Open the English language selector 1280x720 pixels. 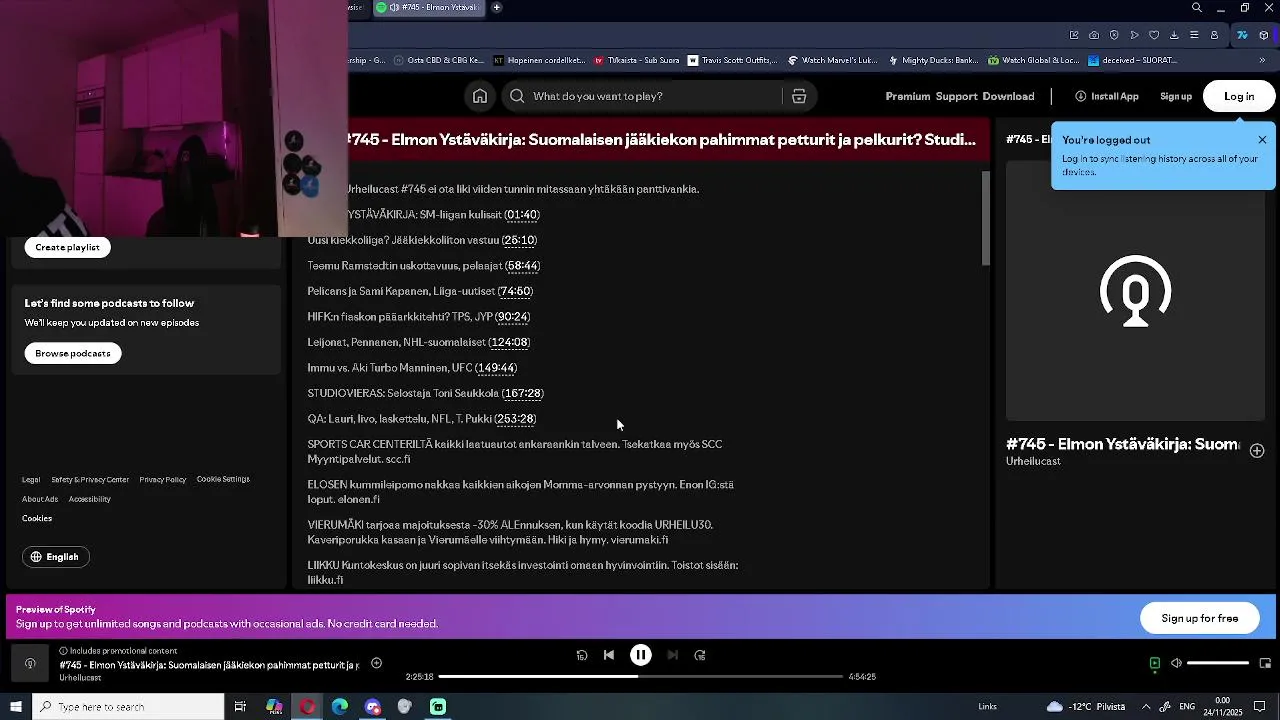55,557
